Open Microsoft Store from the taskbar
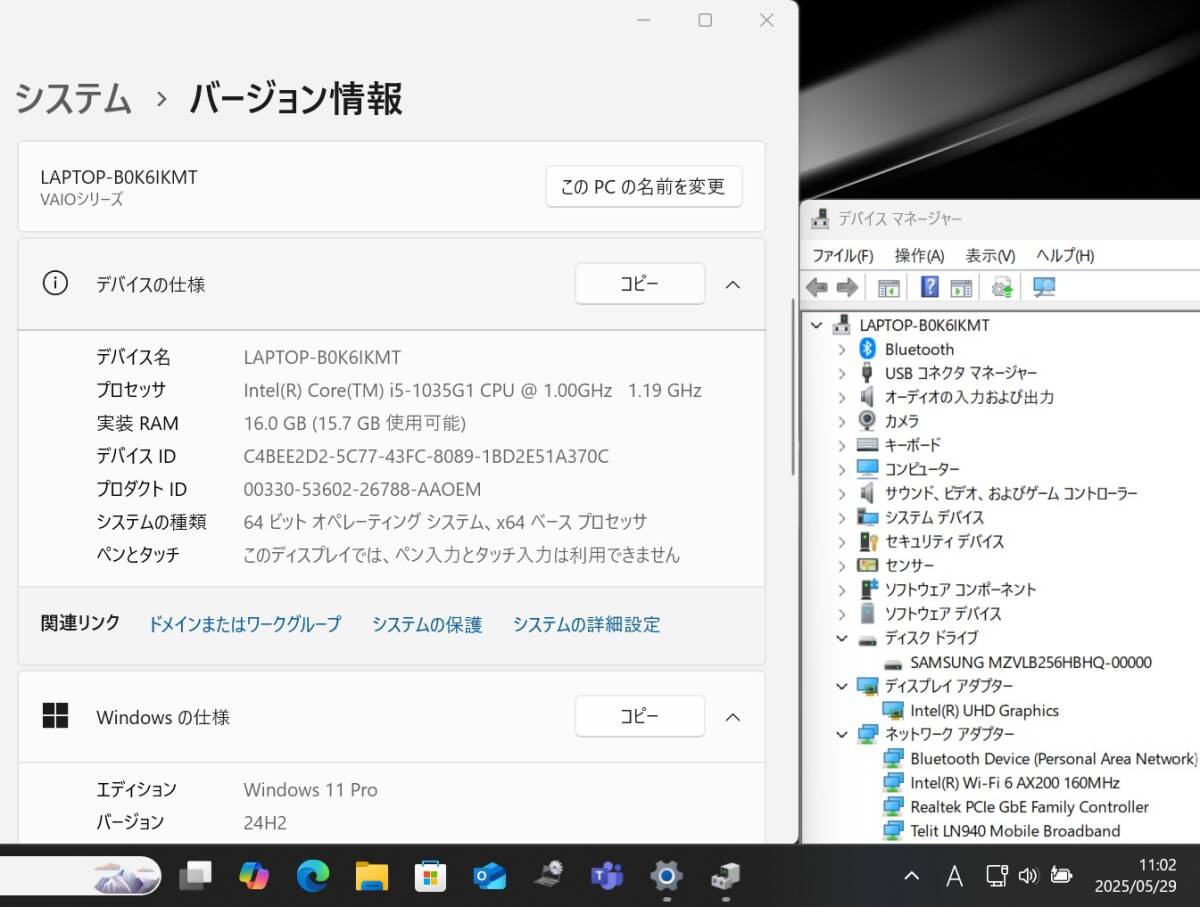This screenshot has height=907, width=1200. [431, 876]
